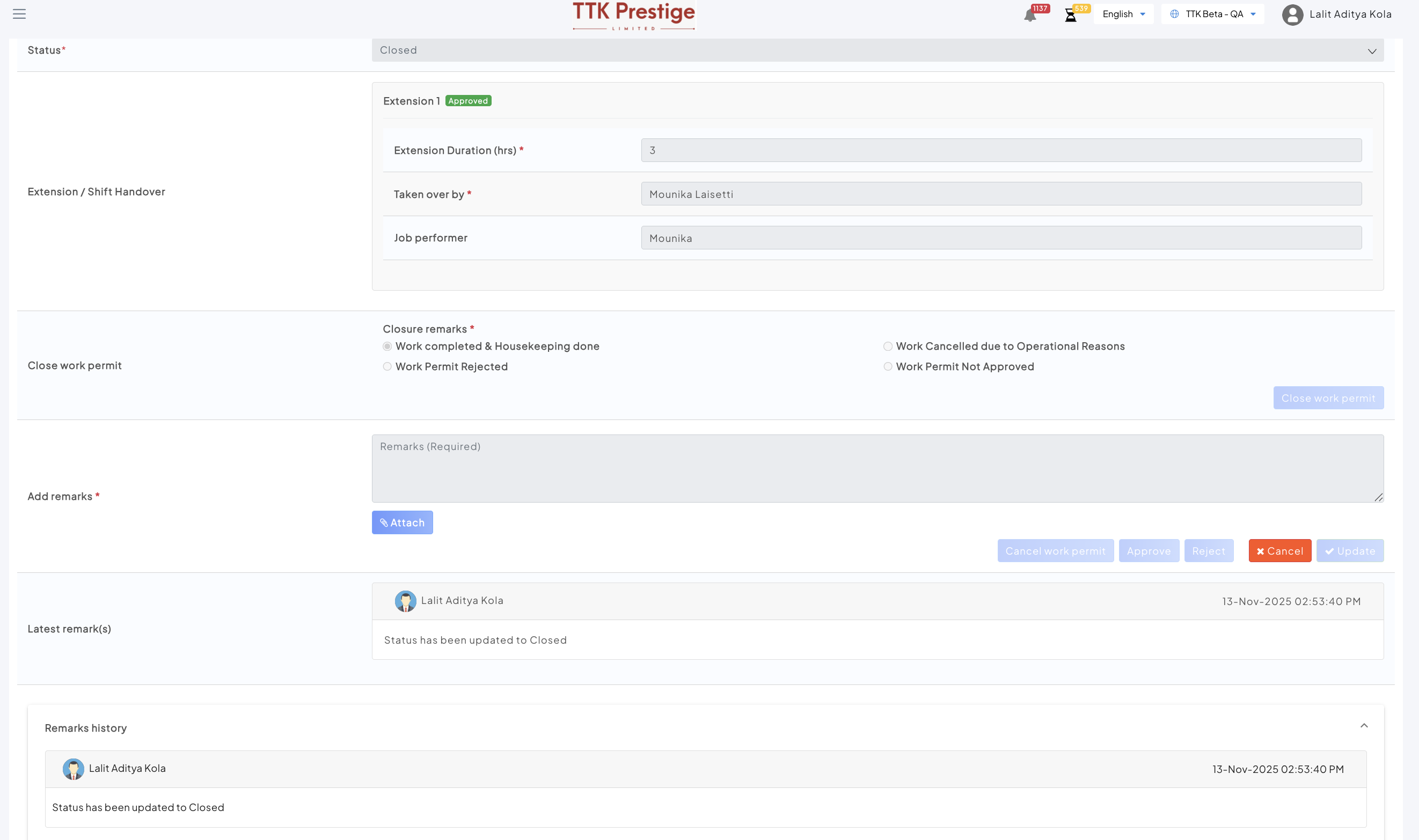Viewport: 1419px width, 840px height.
Task: Click the Update button
Action: pyautogui.click(x=1349, y=551)
